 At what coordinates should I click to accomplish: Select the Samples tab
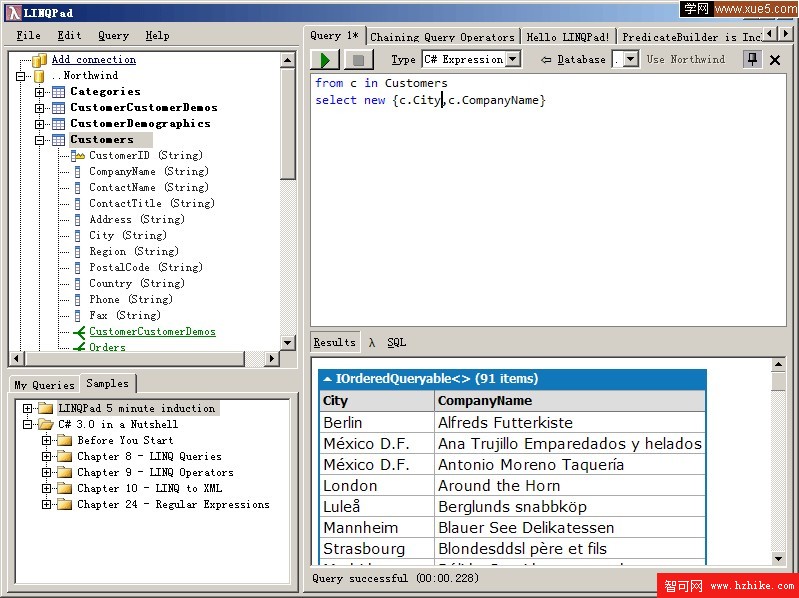(108, 384)
